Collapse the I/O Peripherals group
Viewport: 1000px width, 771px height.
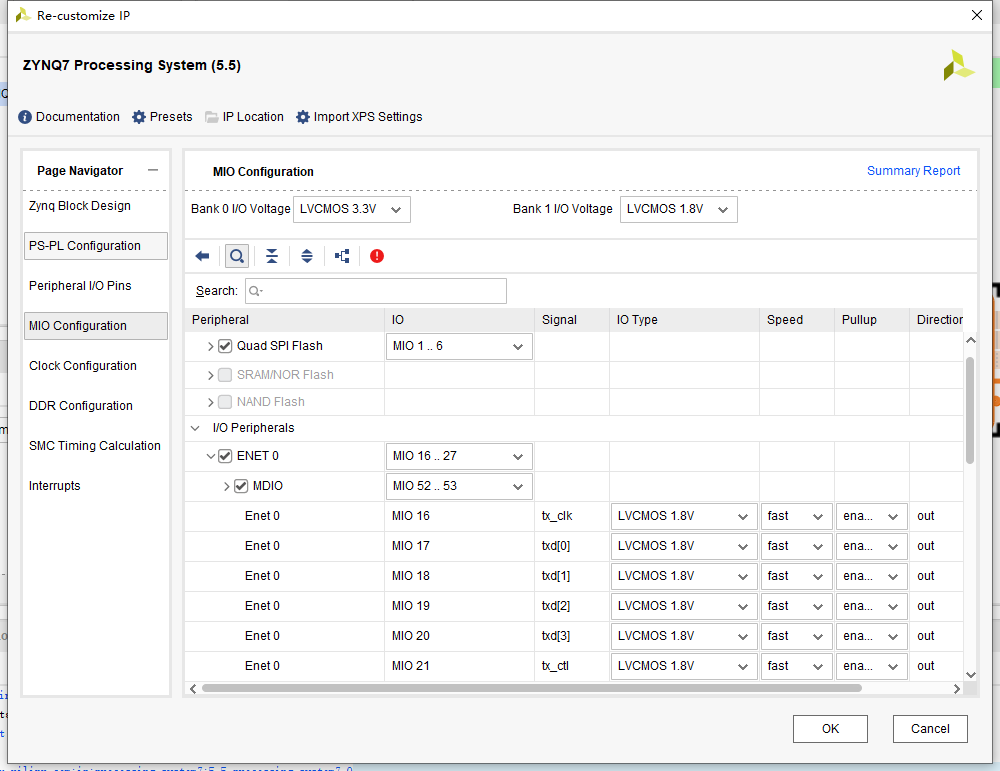pos(195,428)
